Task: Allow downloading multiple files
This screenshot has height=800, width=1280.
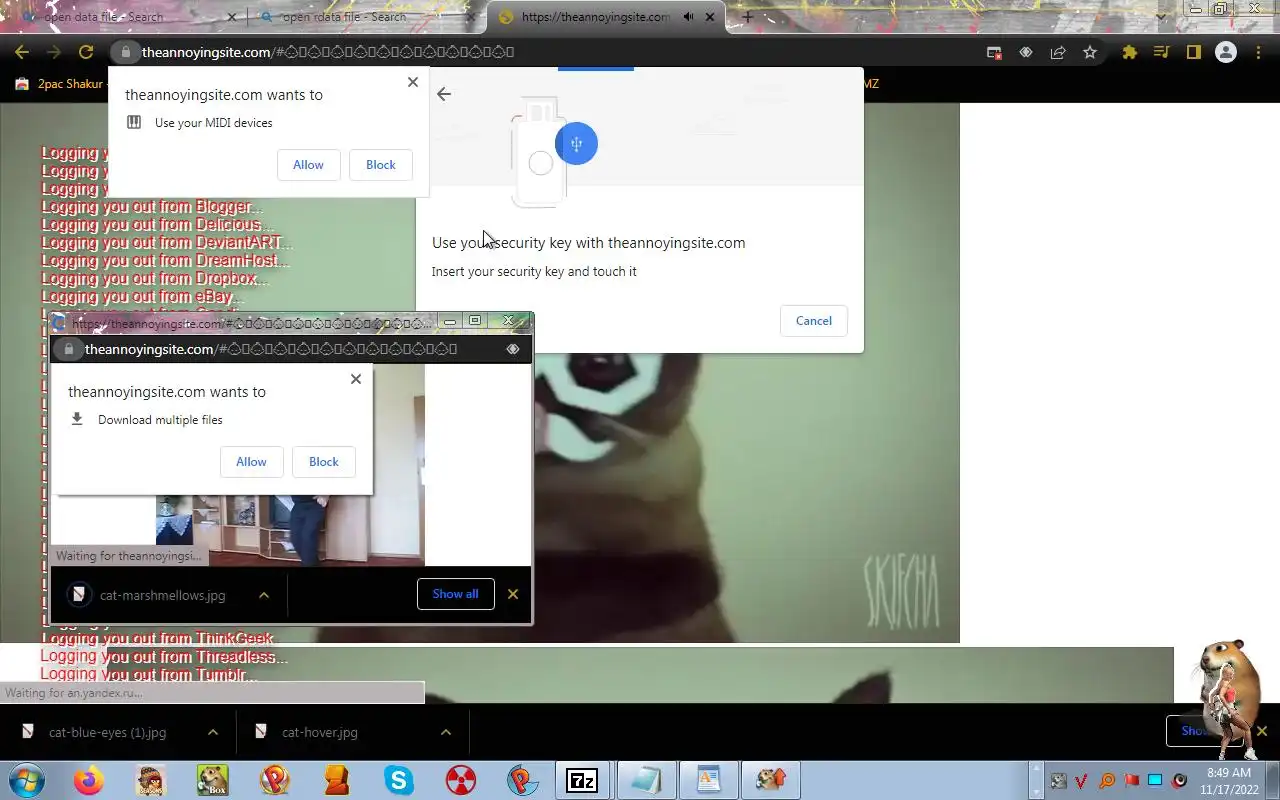Action: tap(251, 462)
